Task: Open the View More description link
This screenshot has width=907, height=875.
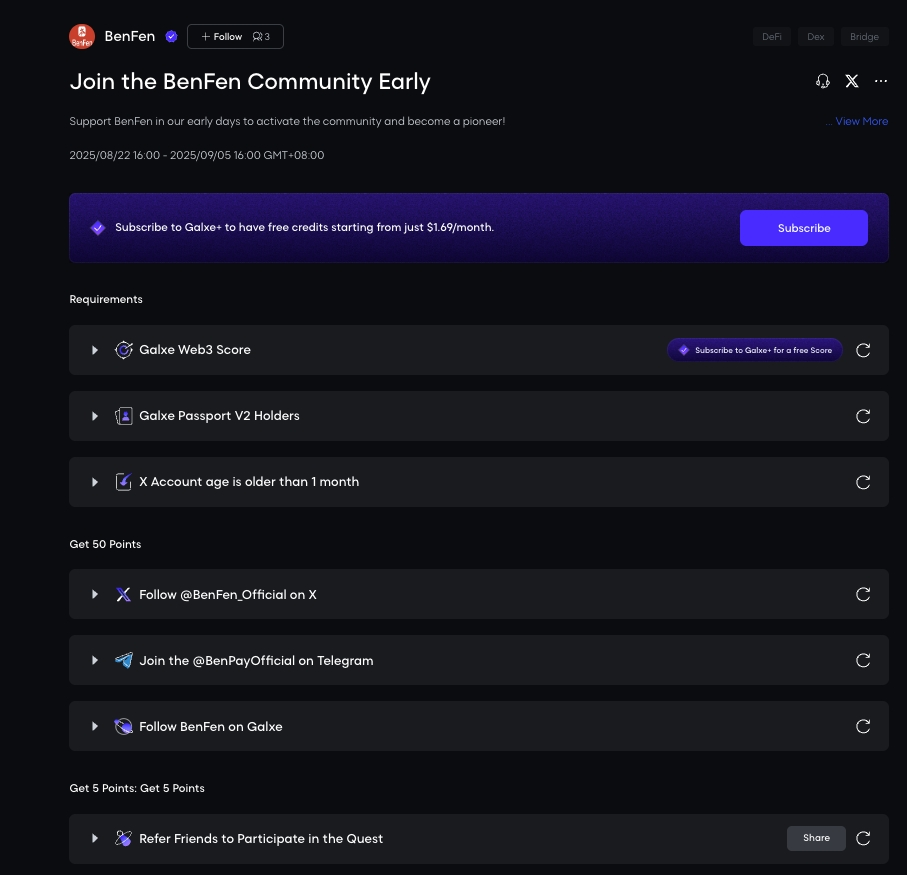Action: pos(860,121)
